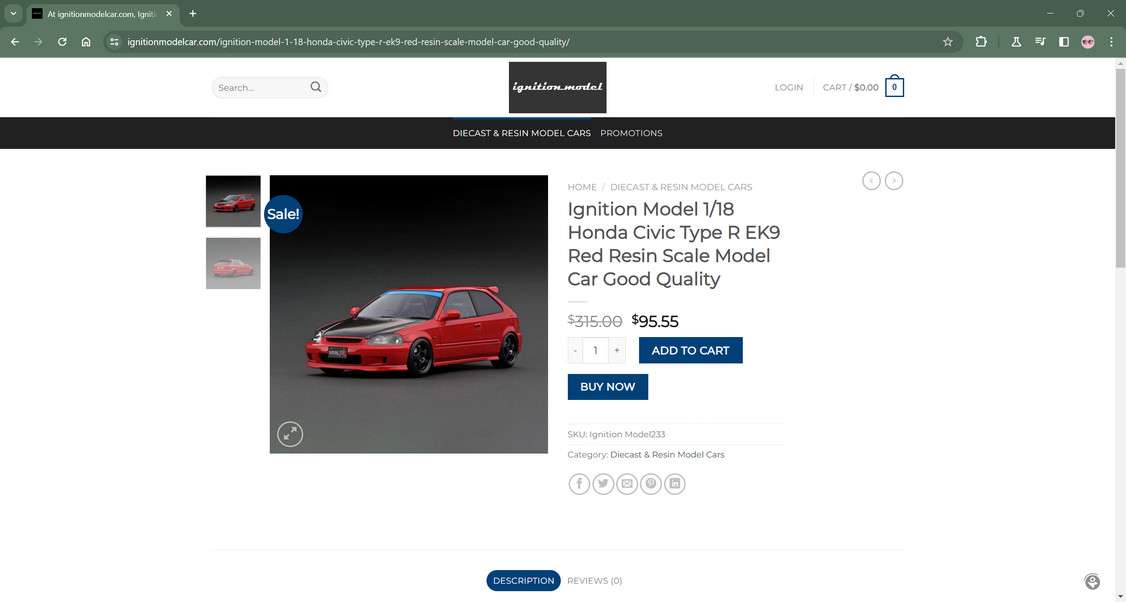Switch to the REVIEWS (0) tab

coord(594,580)
